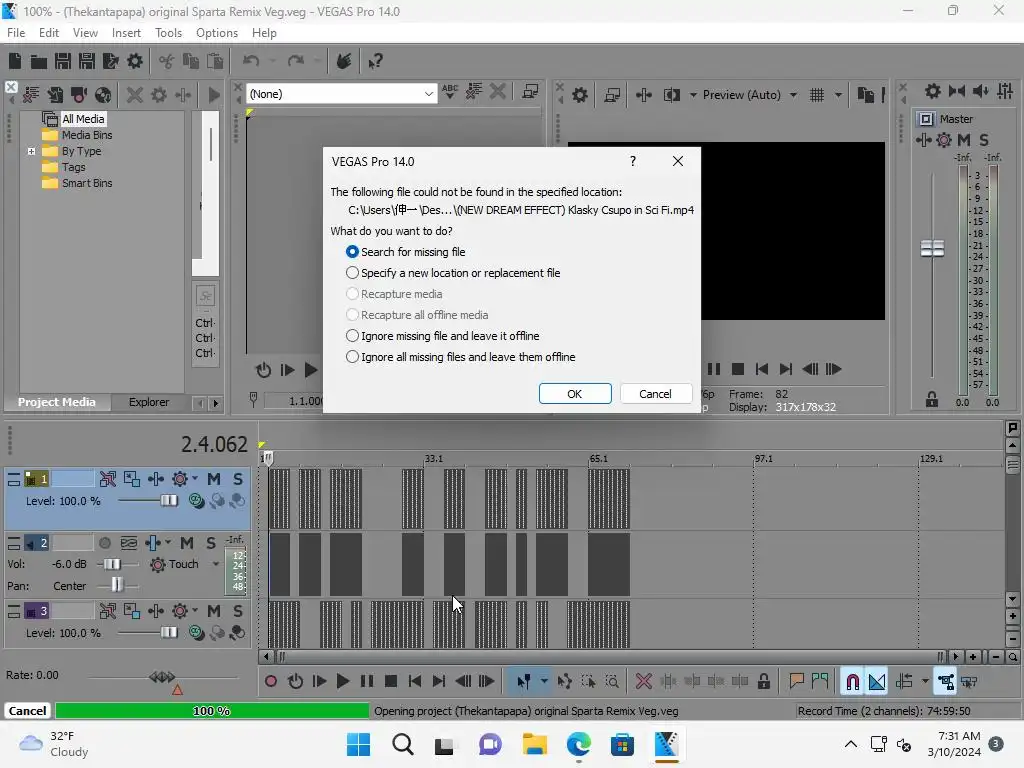Select the All Media tree item
1024x768 pixels.
pyautogui.click(x=83, y=119)
